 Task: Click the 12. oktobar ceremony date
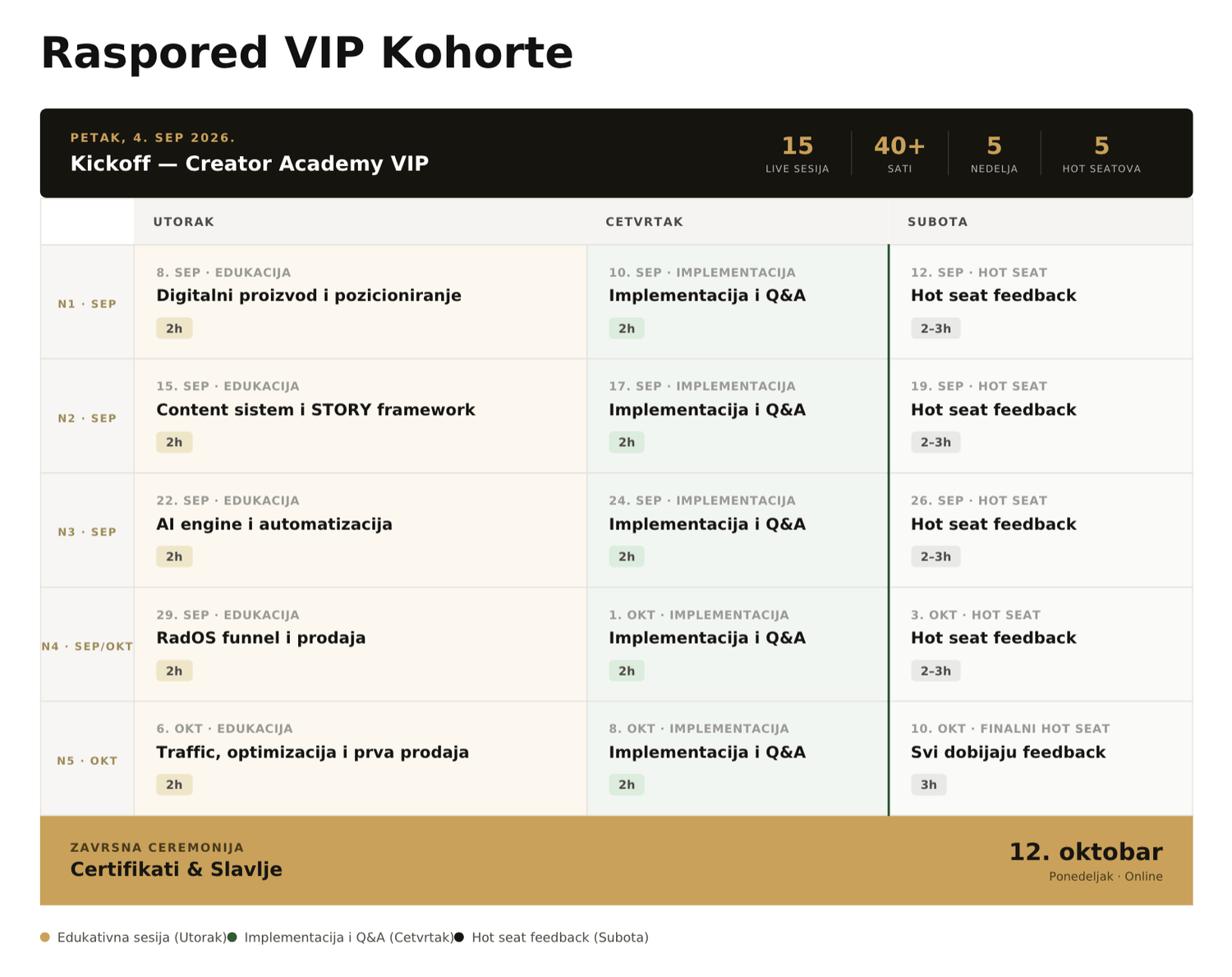point(1086,852)
